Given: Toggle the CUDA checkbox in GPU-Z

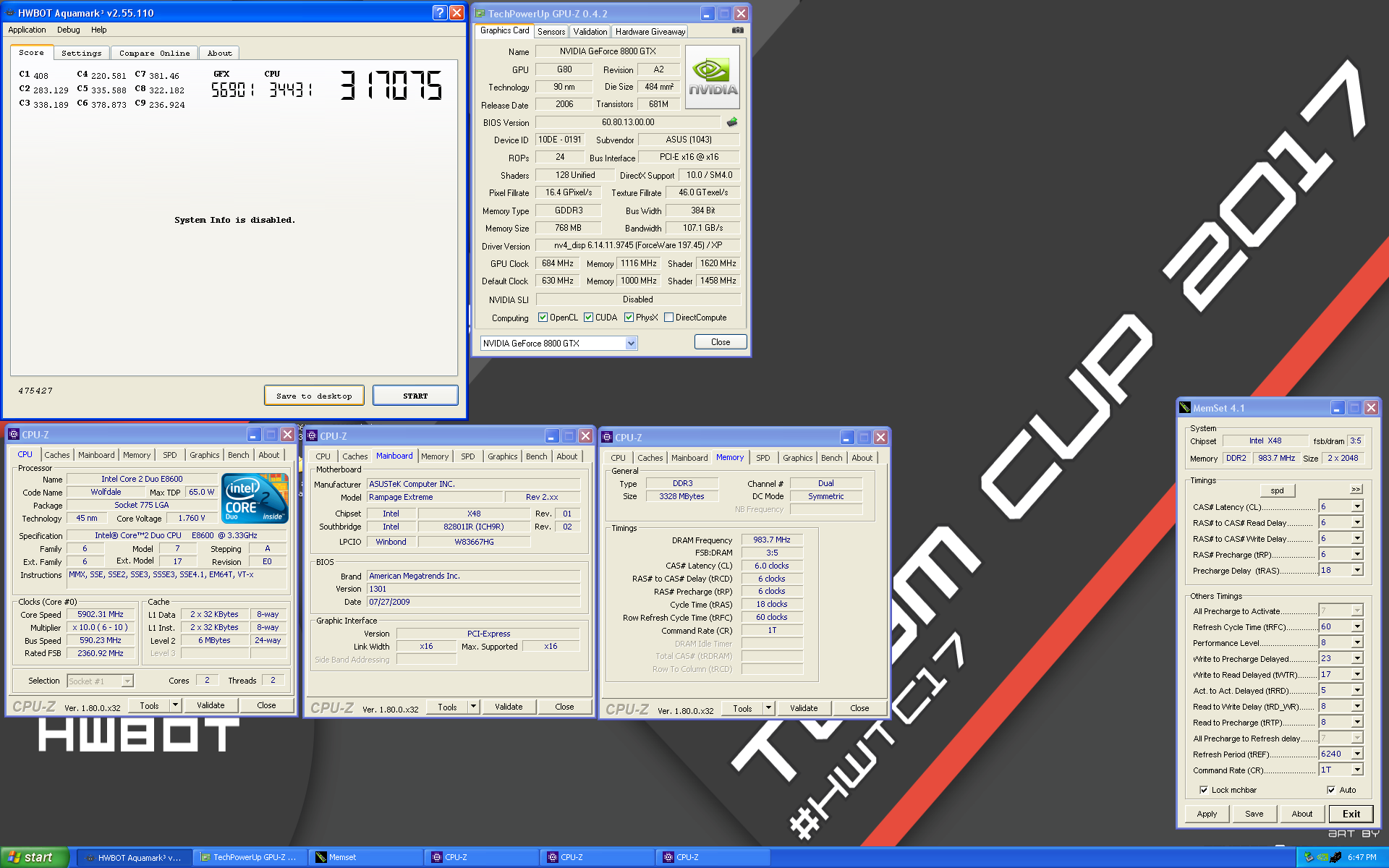Looking at the screenshot, I should point(589,318).
